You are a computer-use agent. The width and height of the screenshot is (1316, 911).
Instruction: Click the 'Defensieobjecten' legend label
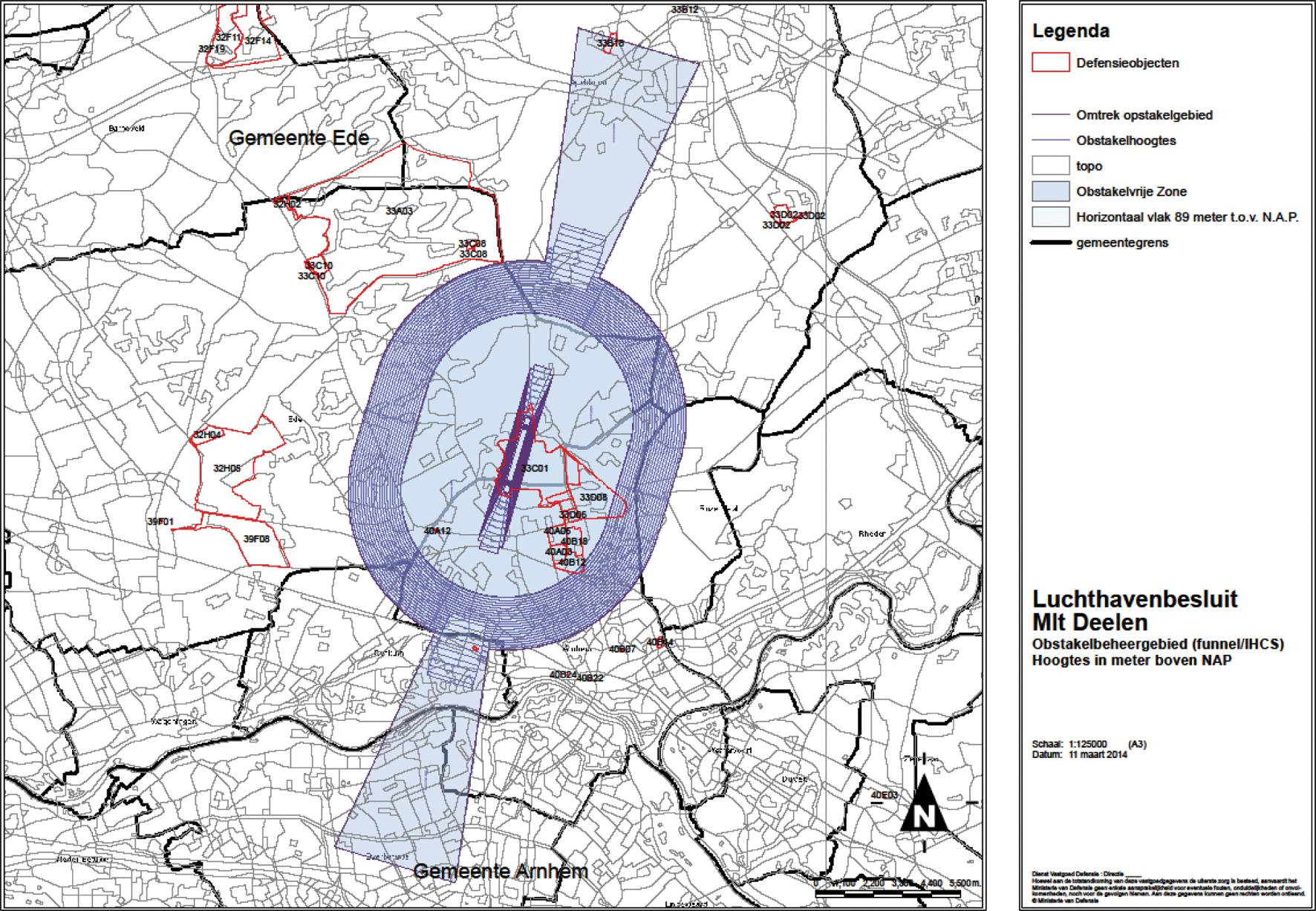click(1127, 63)
